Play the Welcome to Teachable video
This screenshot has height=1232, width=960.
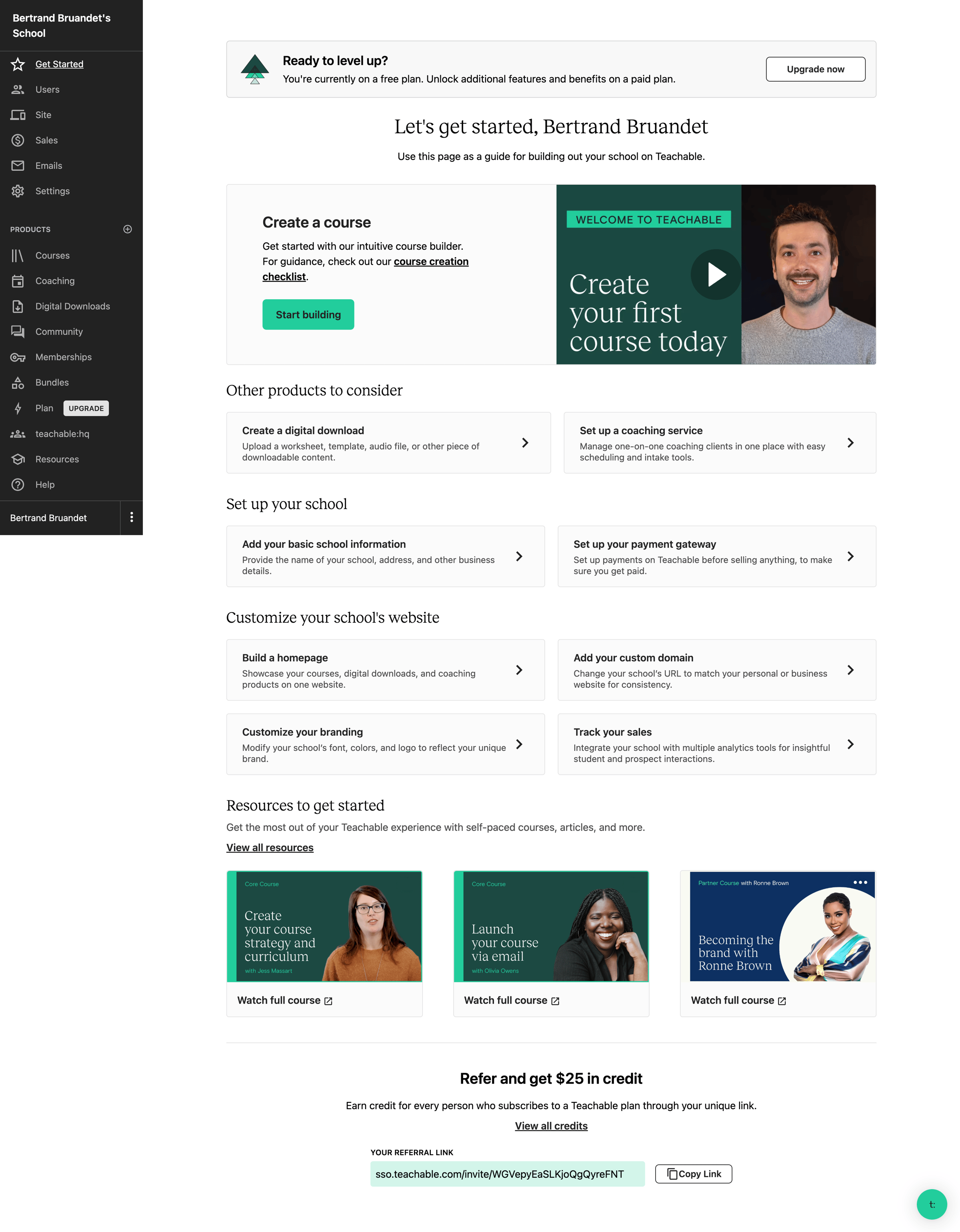[716, 275]
